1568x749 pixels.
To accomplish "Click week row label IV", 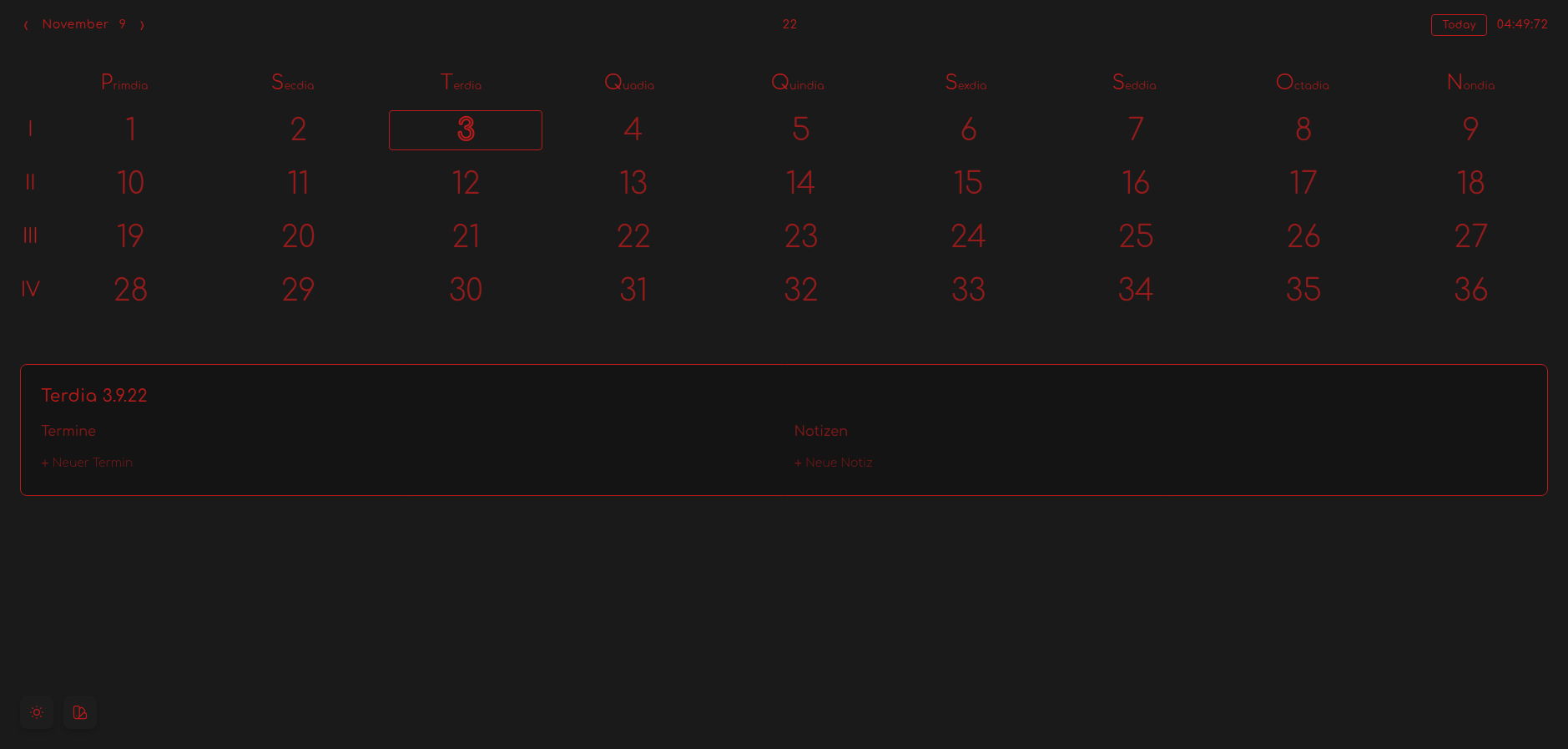I will pyautogui.click(x=30, y=290).
